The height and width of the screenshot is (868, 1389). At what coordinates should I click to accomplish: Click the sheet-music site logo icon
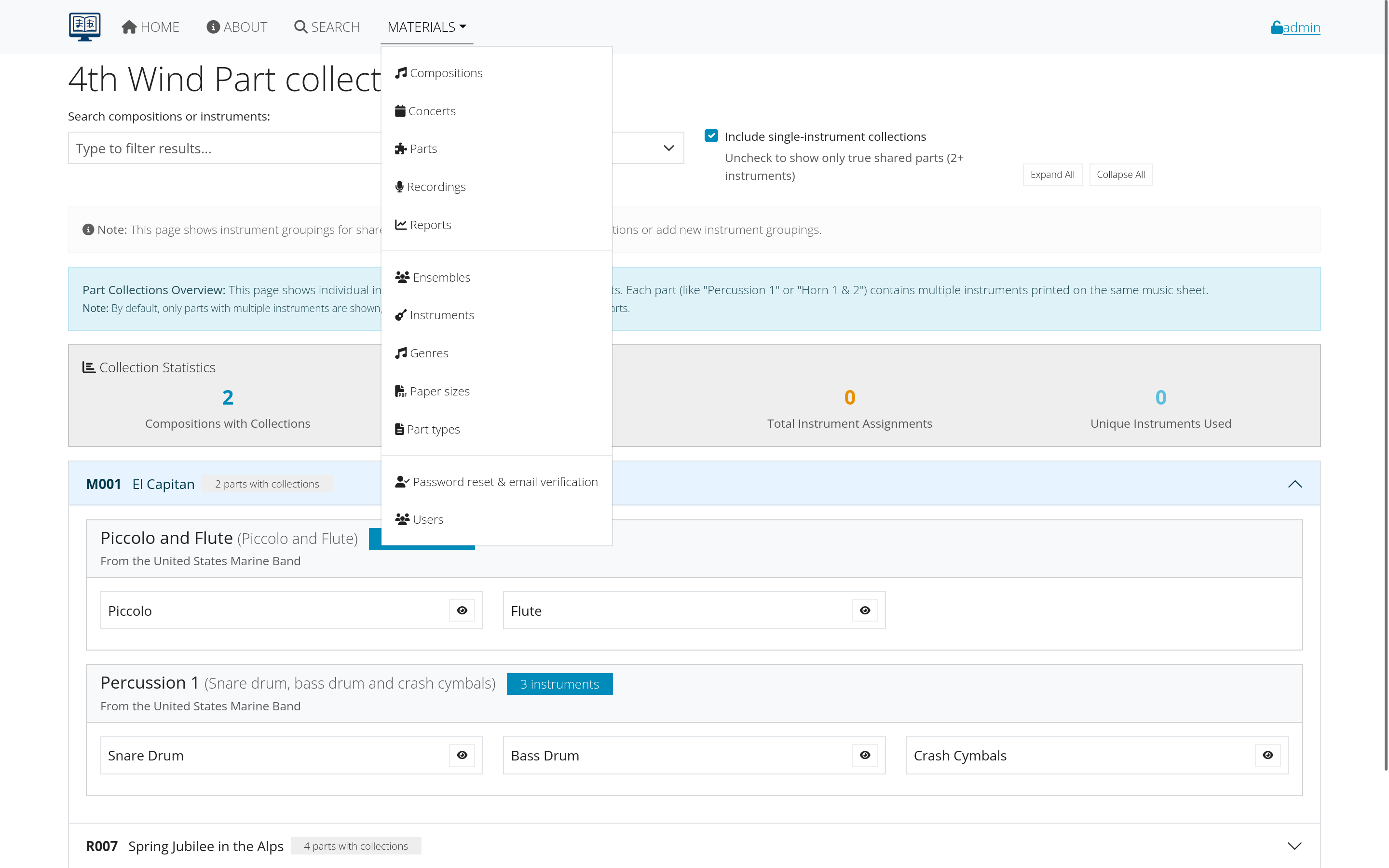(84, 26)
